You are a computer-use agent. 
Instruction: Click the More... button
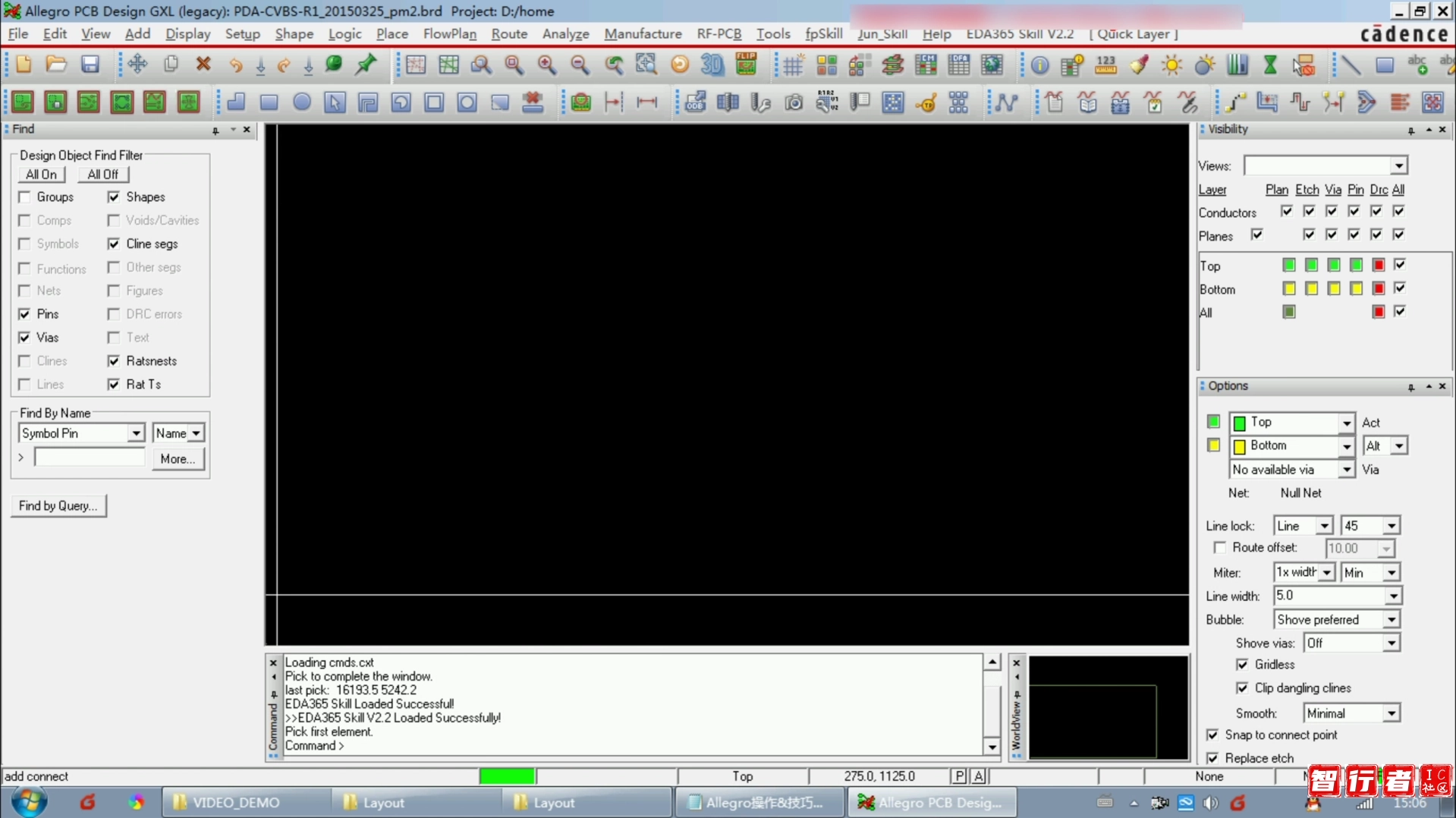click(x=178, y=458)
